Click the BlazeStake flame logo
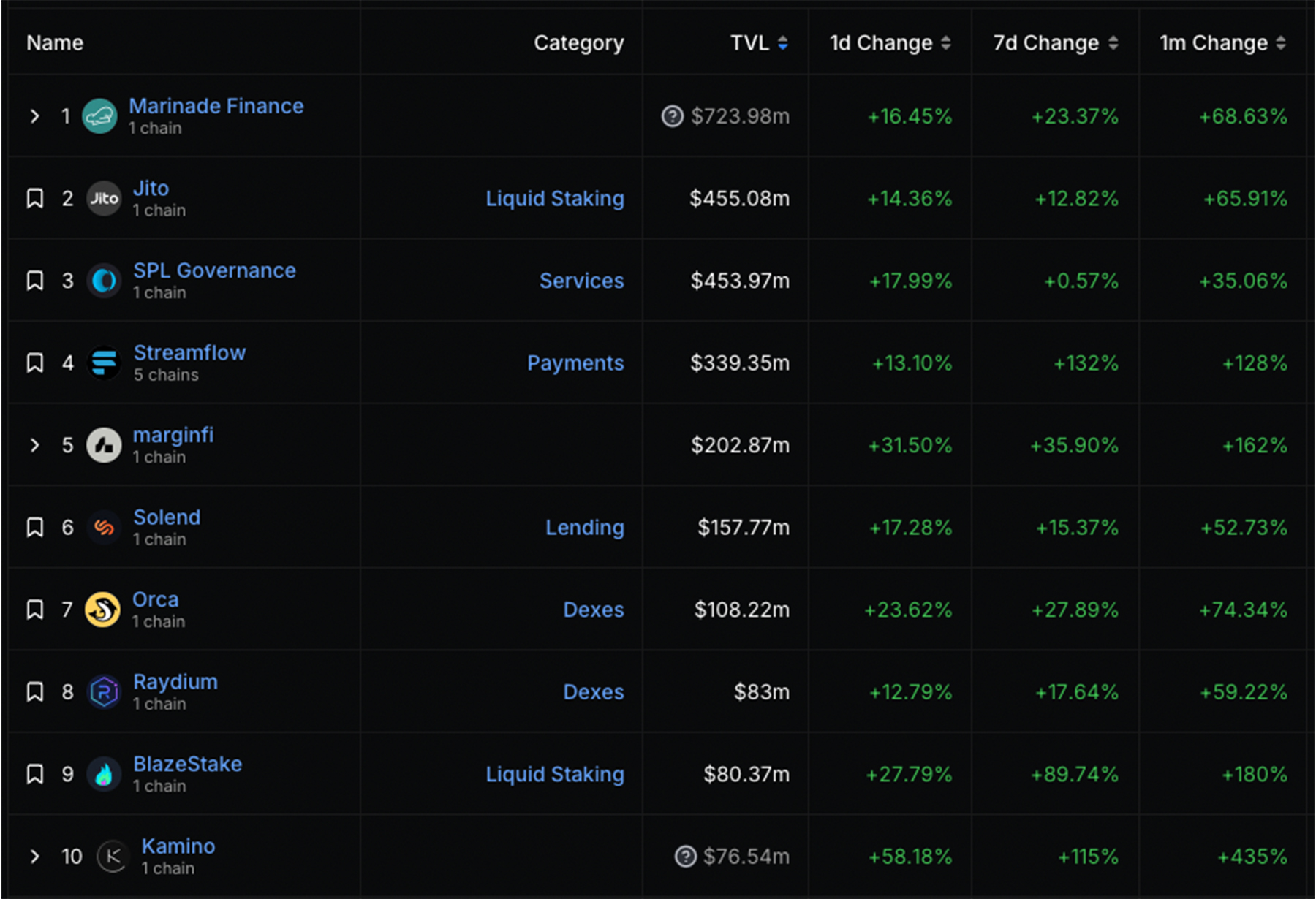 [104, 774]
